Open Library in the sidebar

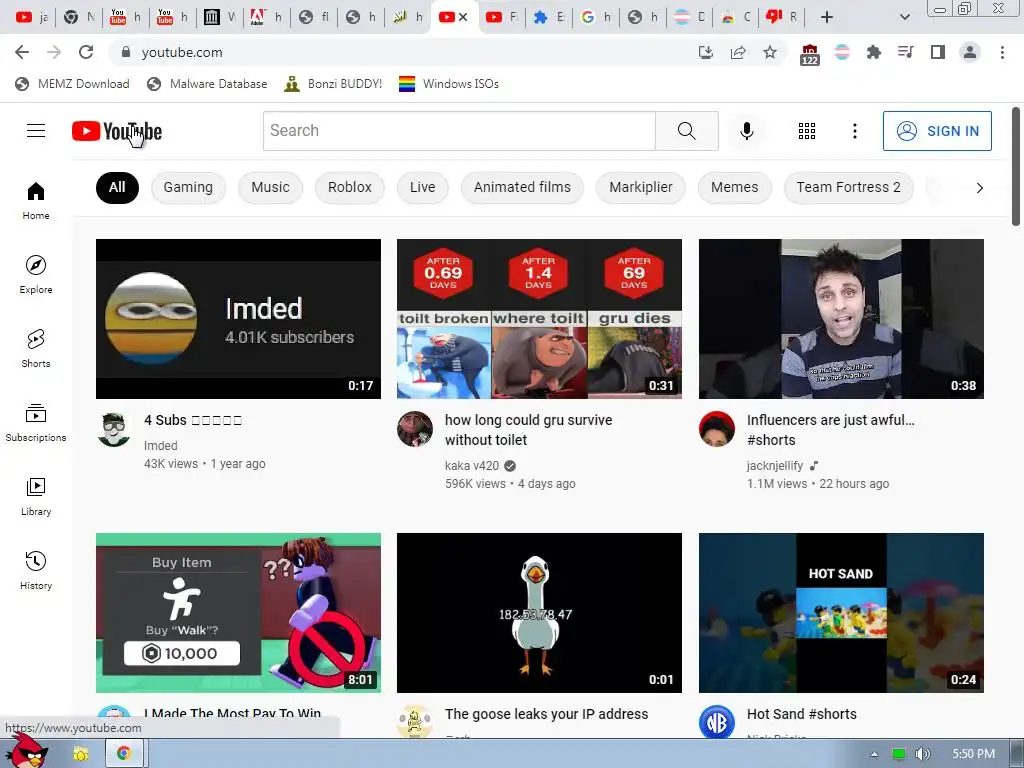[36, 496]
